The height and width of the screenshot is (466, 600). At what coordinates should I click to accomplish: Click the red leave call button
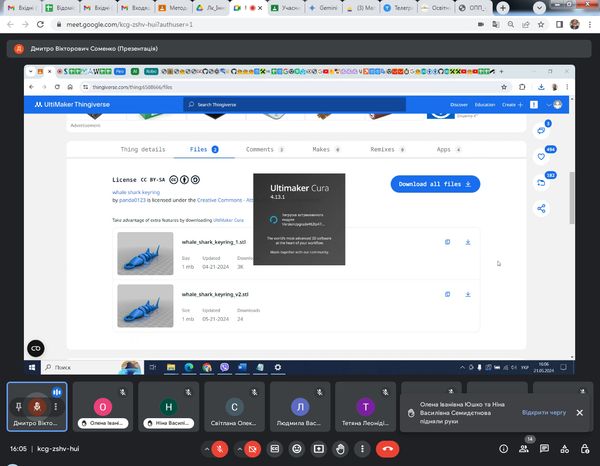pyautogui.click(x=387, y=449)
